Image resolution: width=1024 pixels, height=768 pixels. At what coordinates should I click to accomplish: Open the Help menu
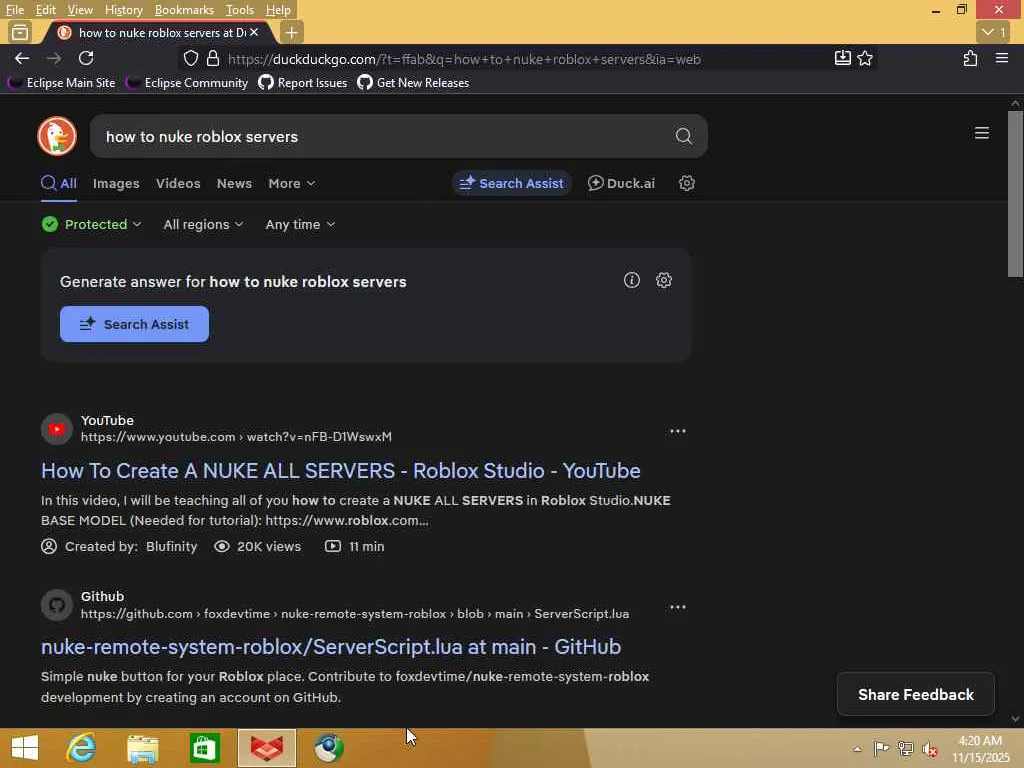pos(278,10)
